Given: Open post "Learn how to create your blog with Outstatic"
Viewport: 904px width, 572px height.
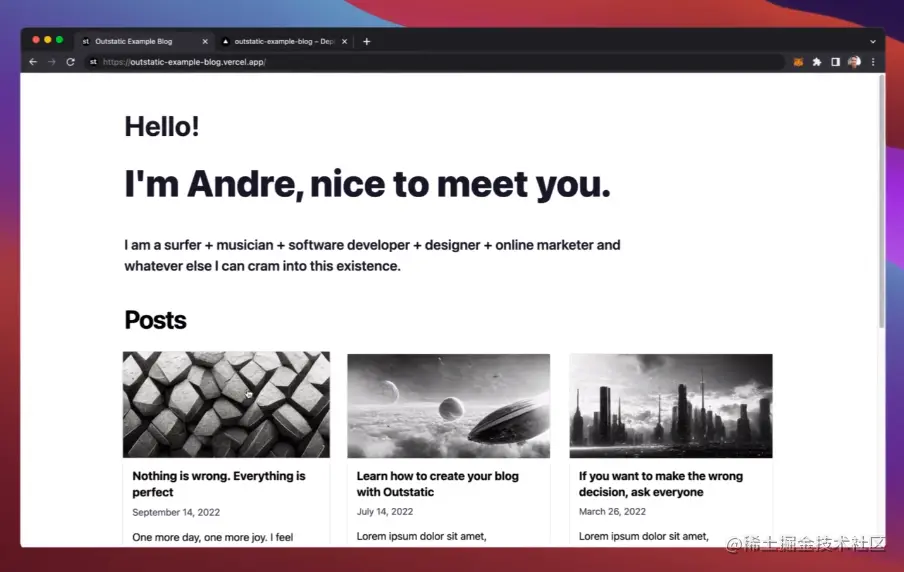Looking at the screenshot, I should (438, 484).
